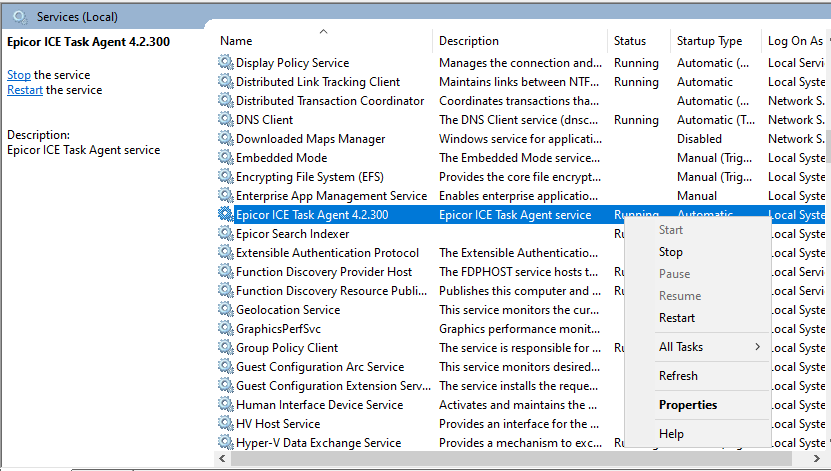Click the HV Host Service gear icon
Viewport: 831px width, 471px height.
(x=226, y=424)
